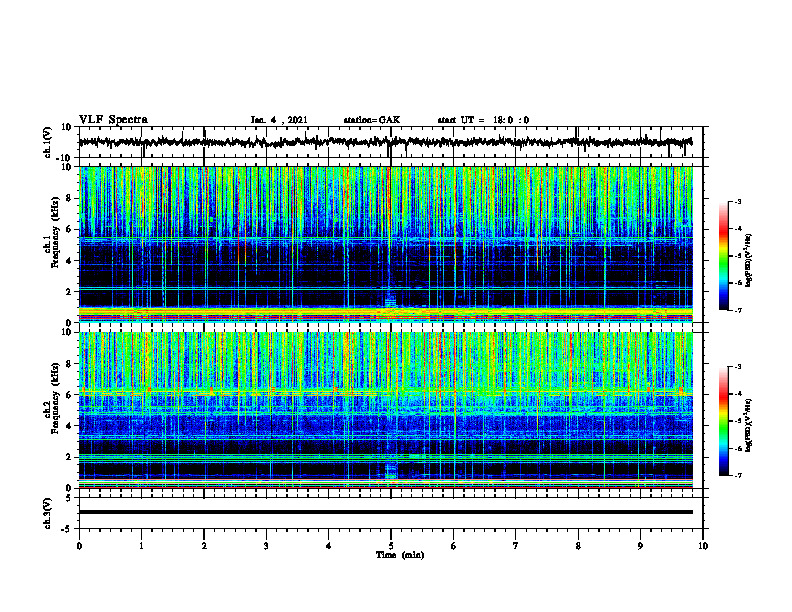Click the ch.1 spectrogram panel
This screenshot has width=792, height=612.
tap(385, 244)
